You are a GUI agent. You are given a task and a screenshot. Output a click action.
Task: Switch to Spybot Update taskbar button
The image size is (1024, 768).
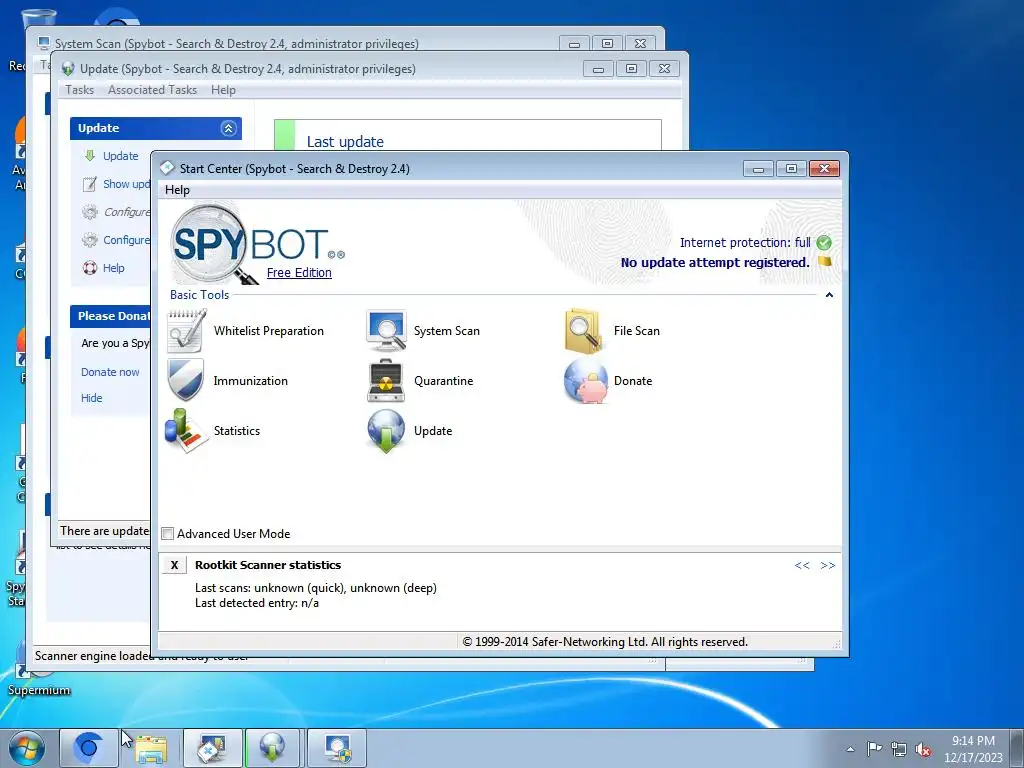point(272,748)
